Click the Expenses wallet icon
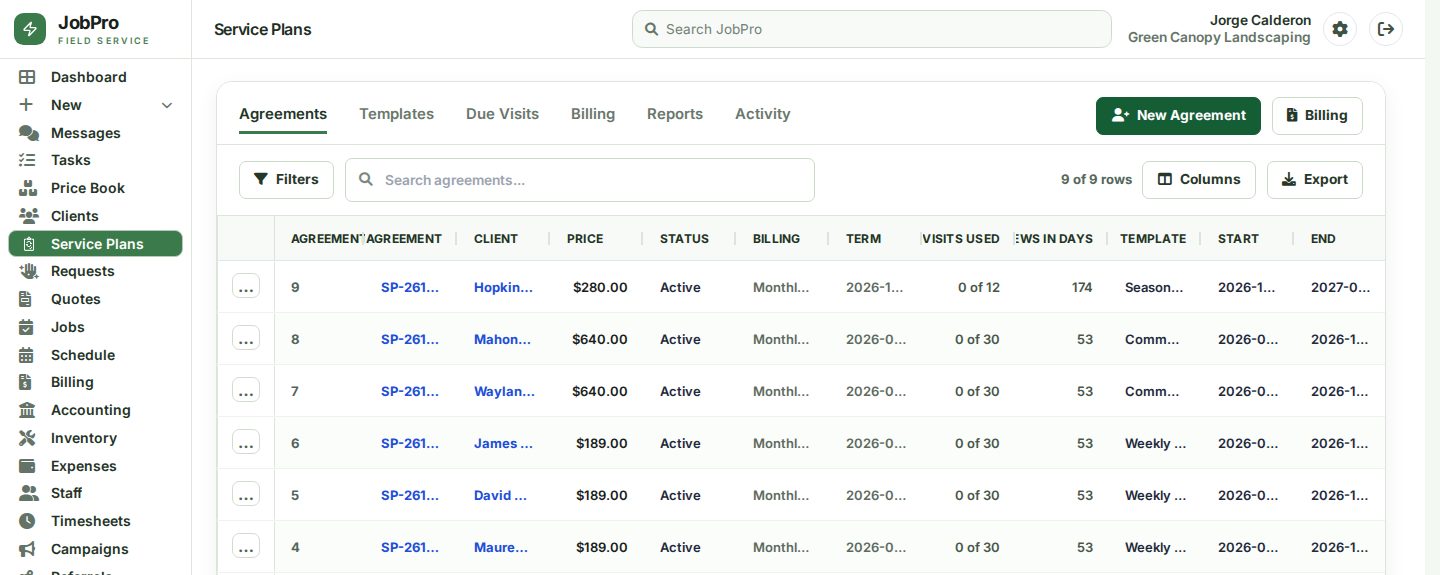The width and height of the screenshot is (1440, 575). (x=28, y=466)
